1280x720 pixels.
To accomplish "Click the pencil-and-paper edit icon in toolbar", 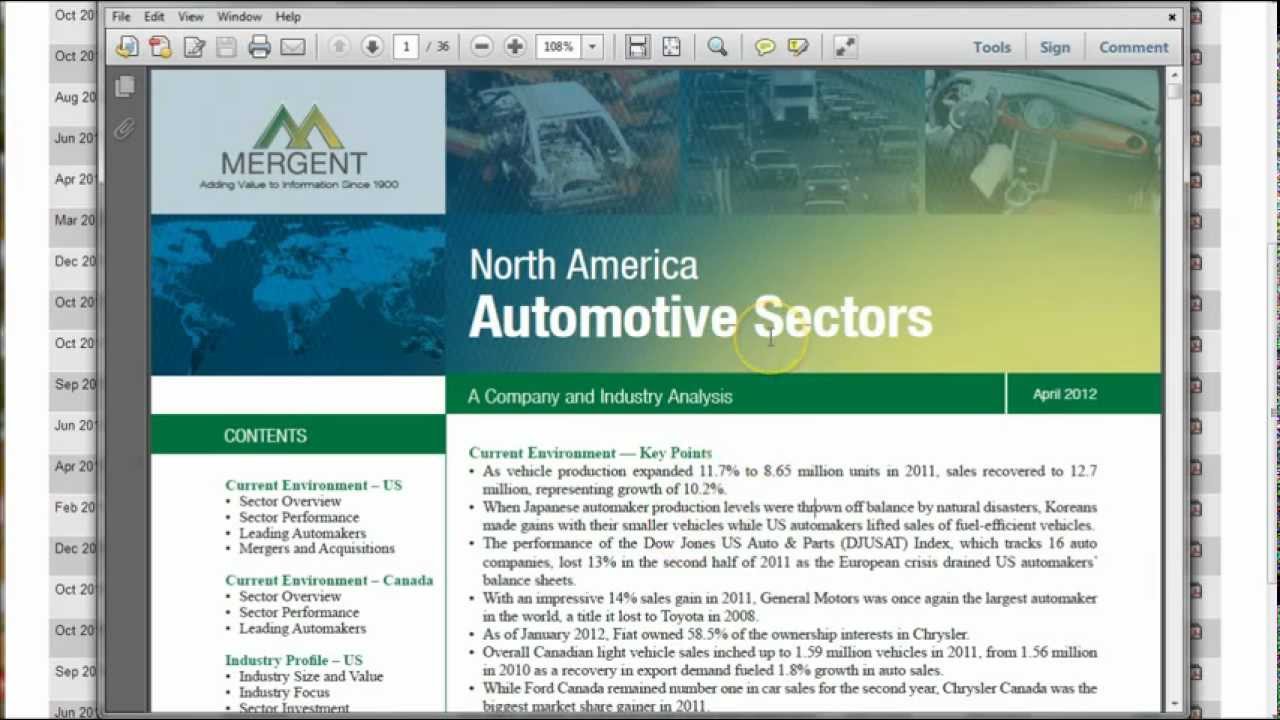I will coord(193,47).
